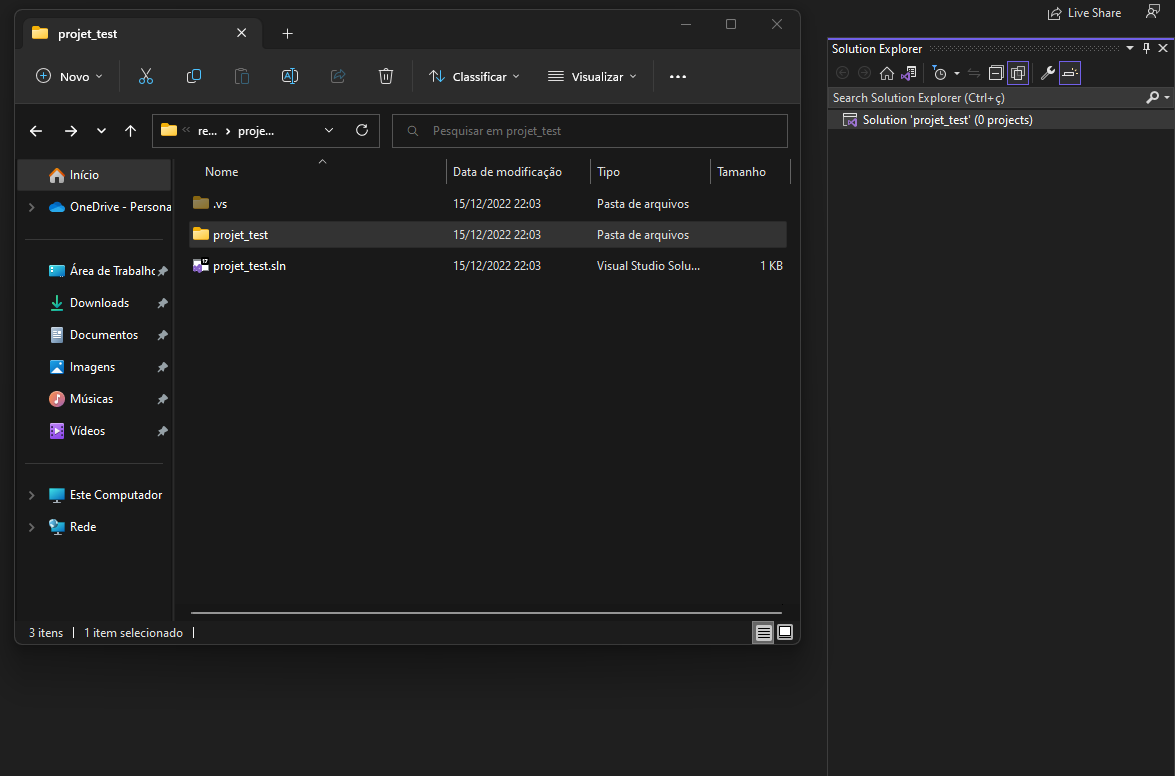Refresh the projet_test folder
This screenshot has width=1175, height=776.
(362, 130)
